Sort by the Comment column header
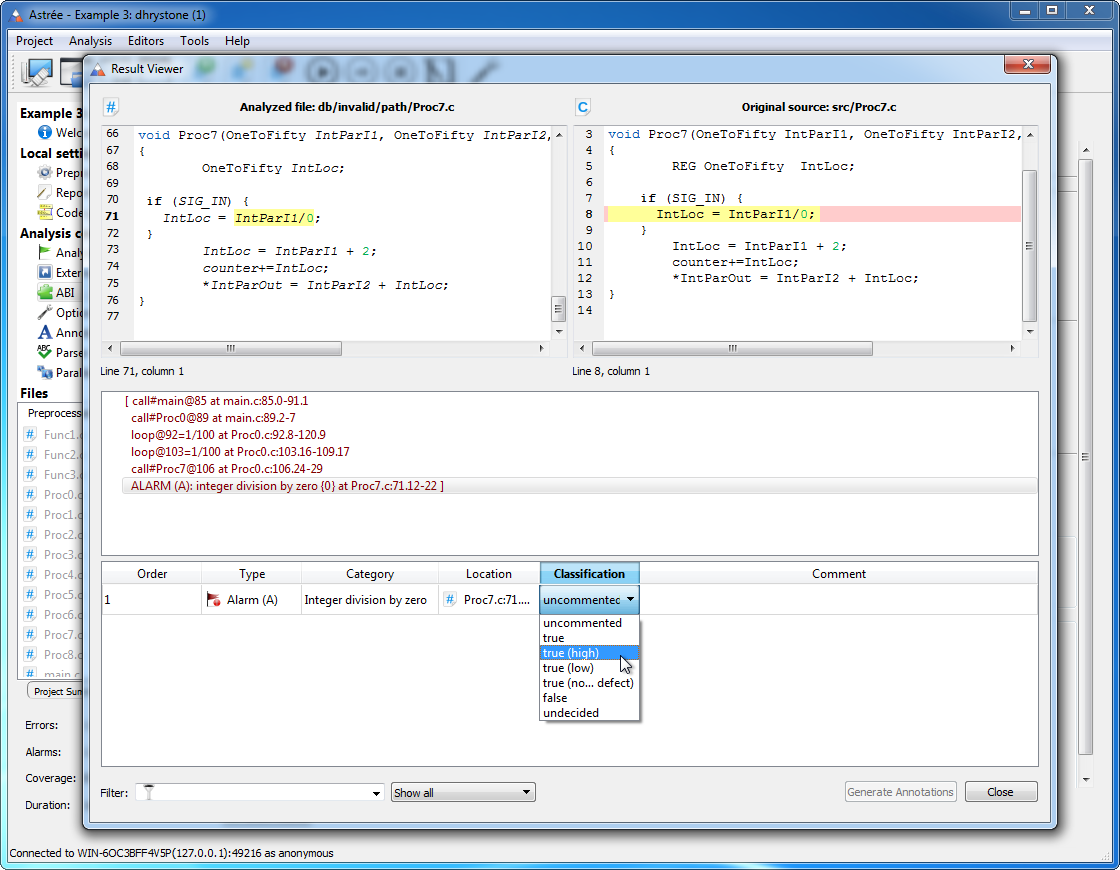Screen dimensions: 1120x870 839,574
